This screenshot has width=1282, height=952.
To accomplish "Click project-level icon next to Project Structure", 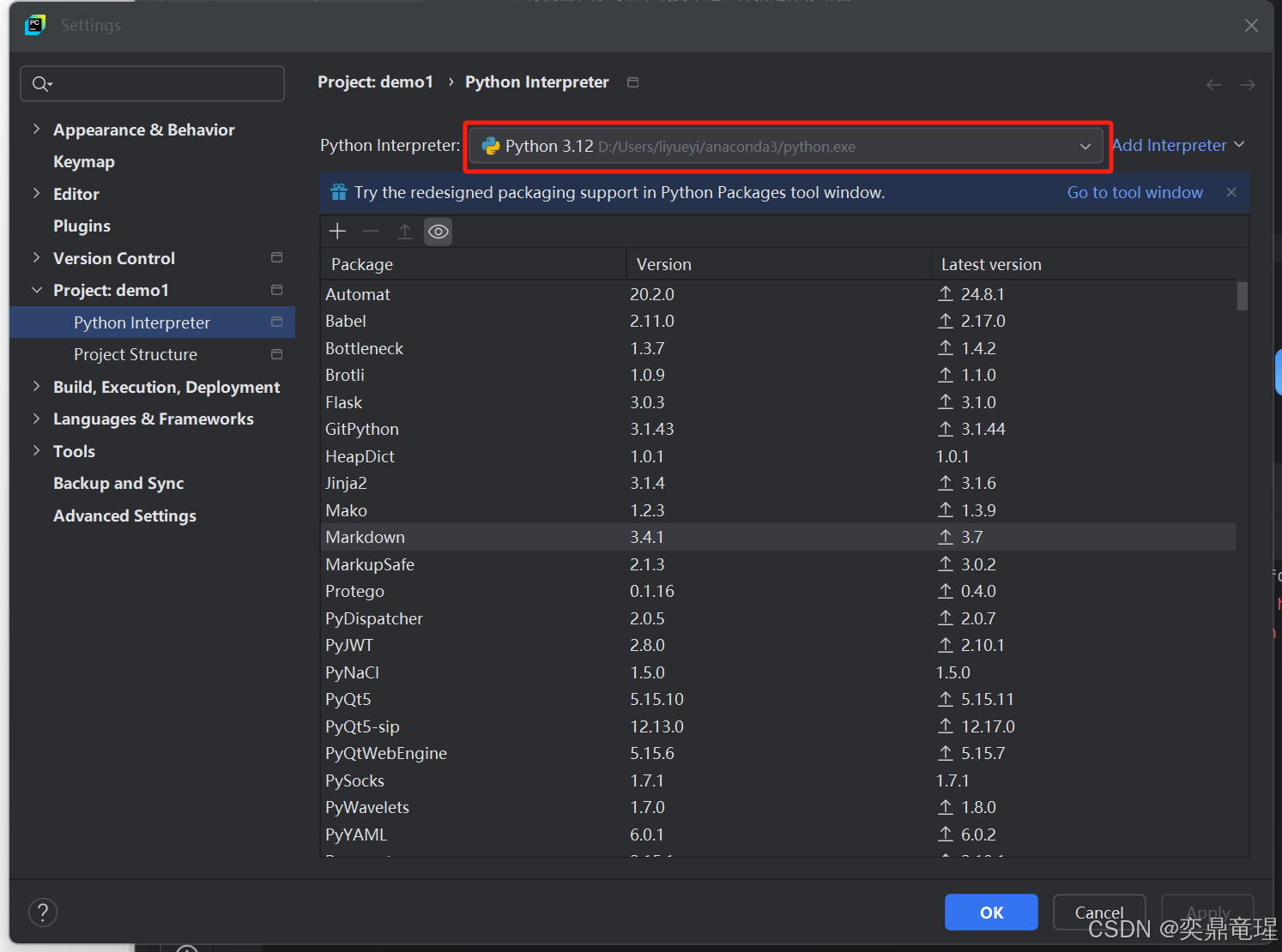I will [276, 354].
